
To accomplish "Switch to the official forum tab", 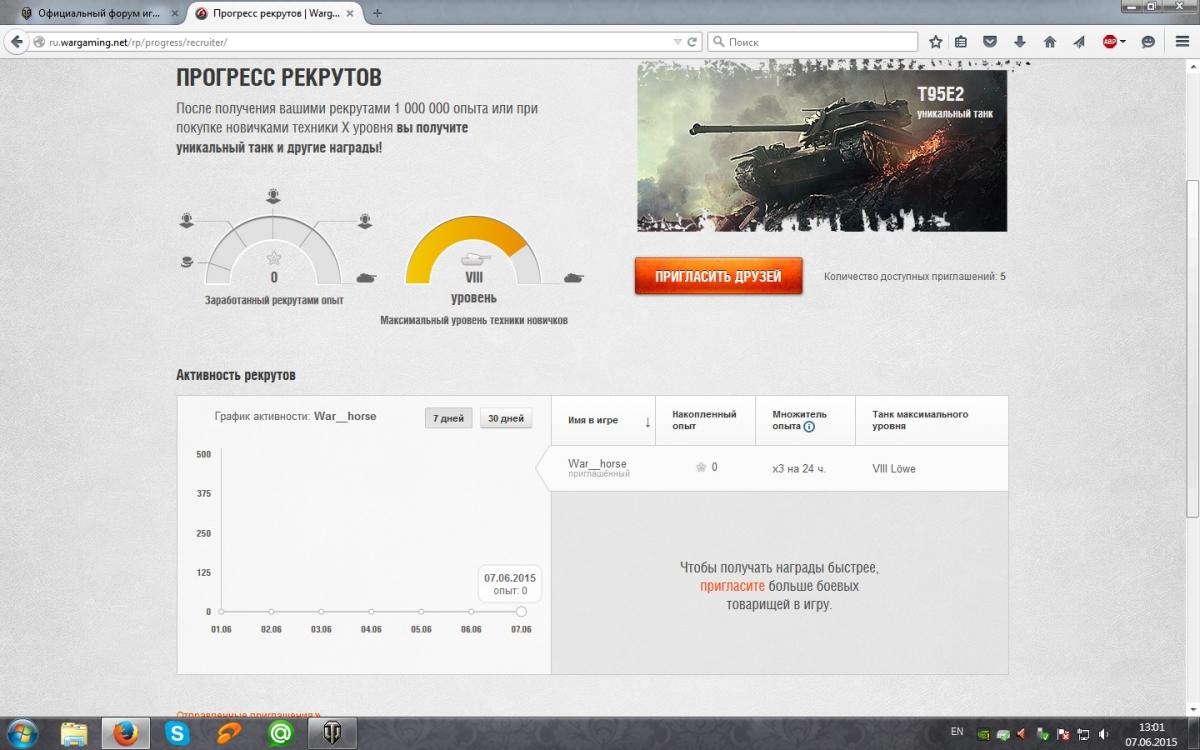I will [96, 13].
